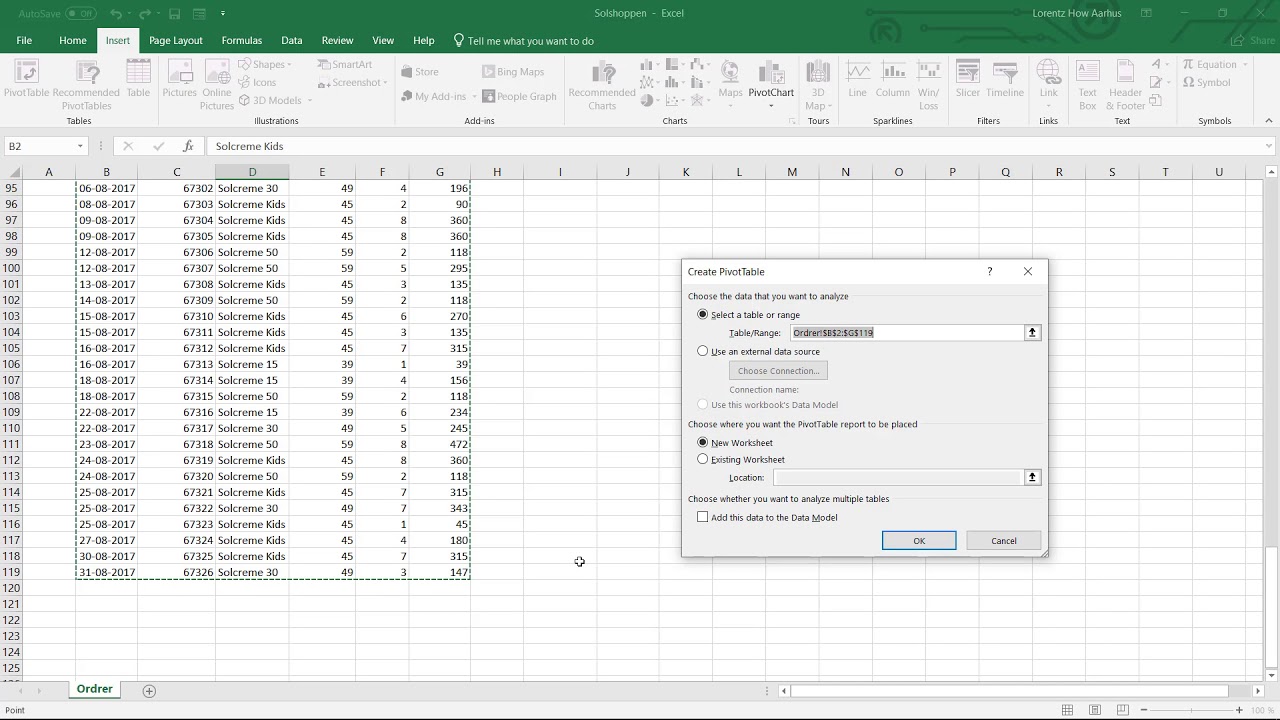Open the File tab
The height and width of the screenshot is (720, 1280).
click(24, 40)
